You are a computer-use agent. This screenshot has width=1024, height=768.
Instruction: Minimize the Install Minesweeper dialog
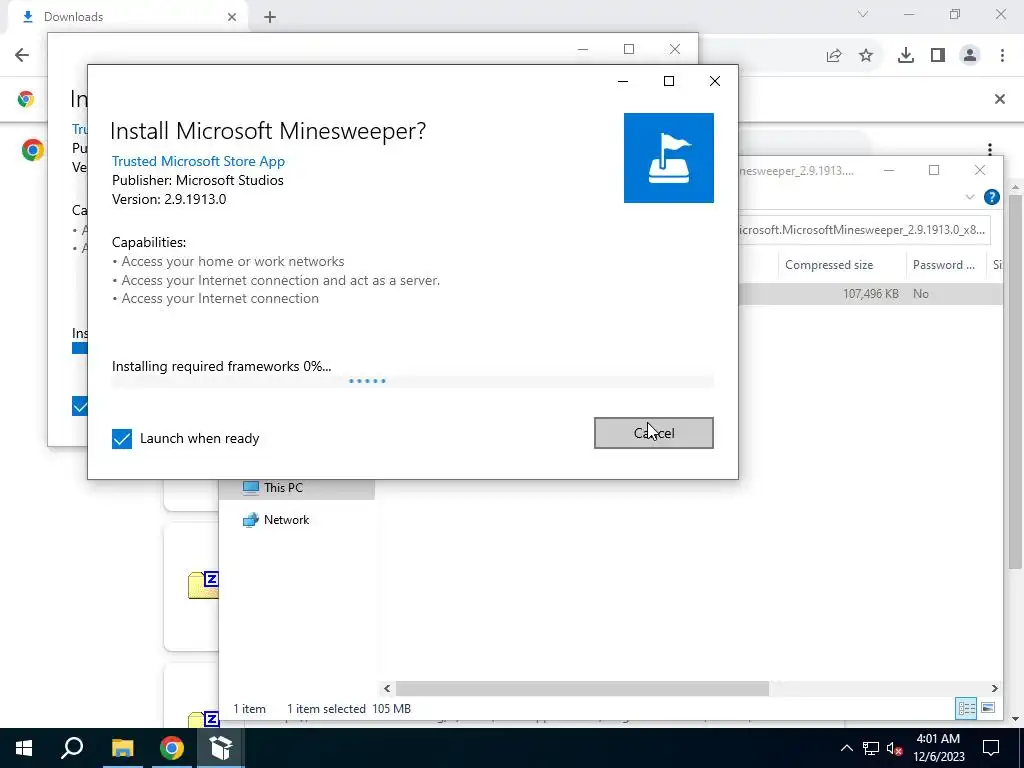tap(623, 81)
